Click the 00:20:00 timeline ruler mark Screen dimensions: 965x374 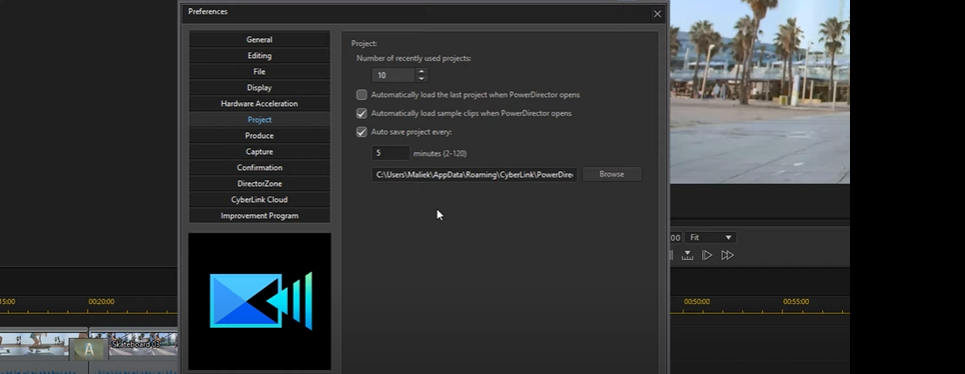pyautogui.click(x=102, y=302)
